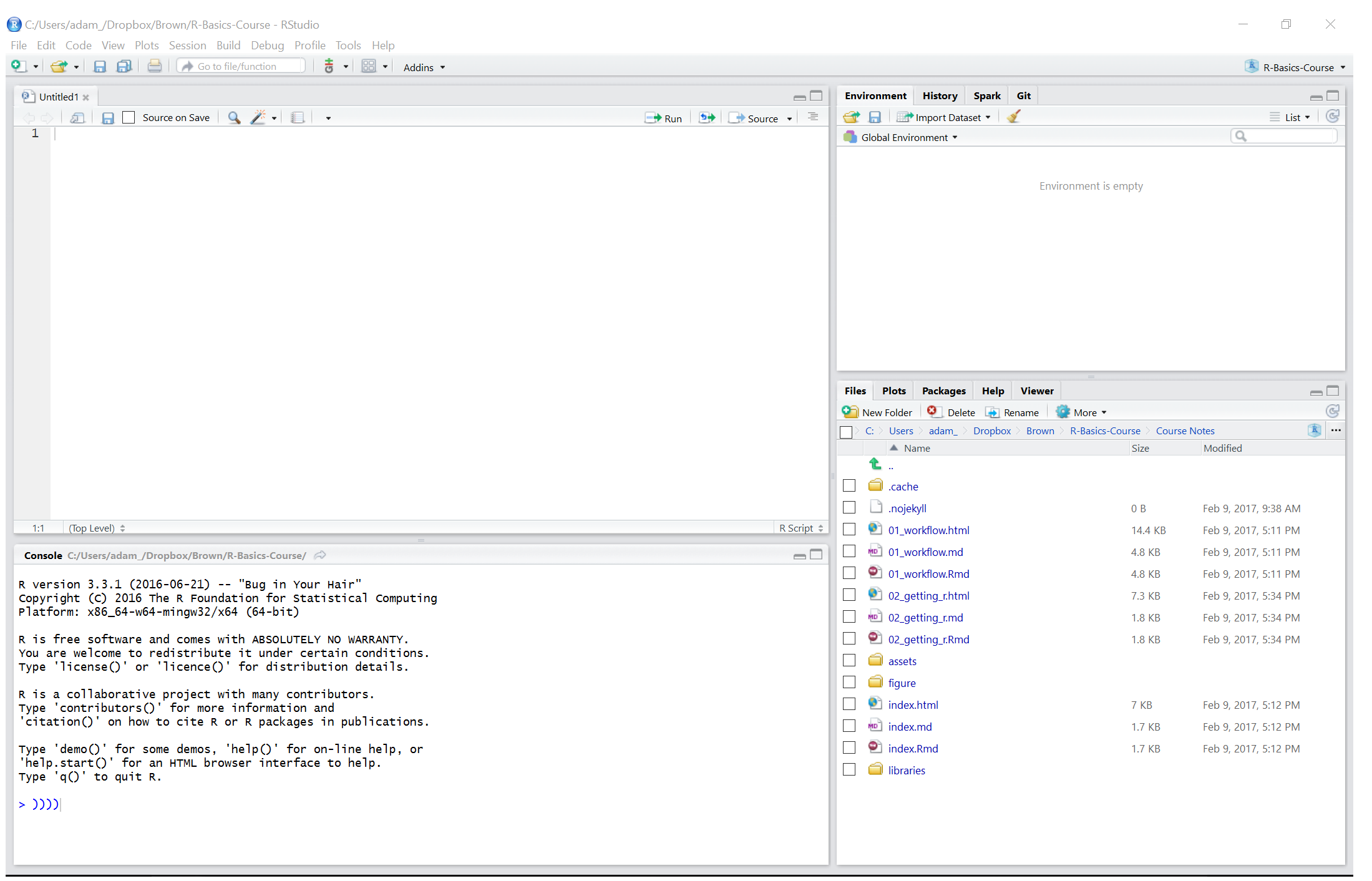Click the Run button in editor

tap(664, 118)
